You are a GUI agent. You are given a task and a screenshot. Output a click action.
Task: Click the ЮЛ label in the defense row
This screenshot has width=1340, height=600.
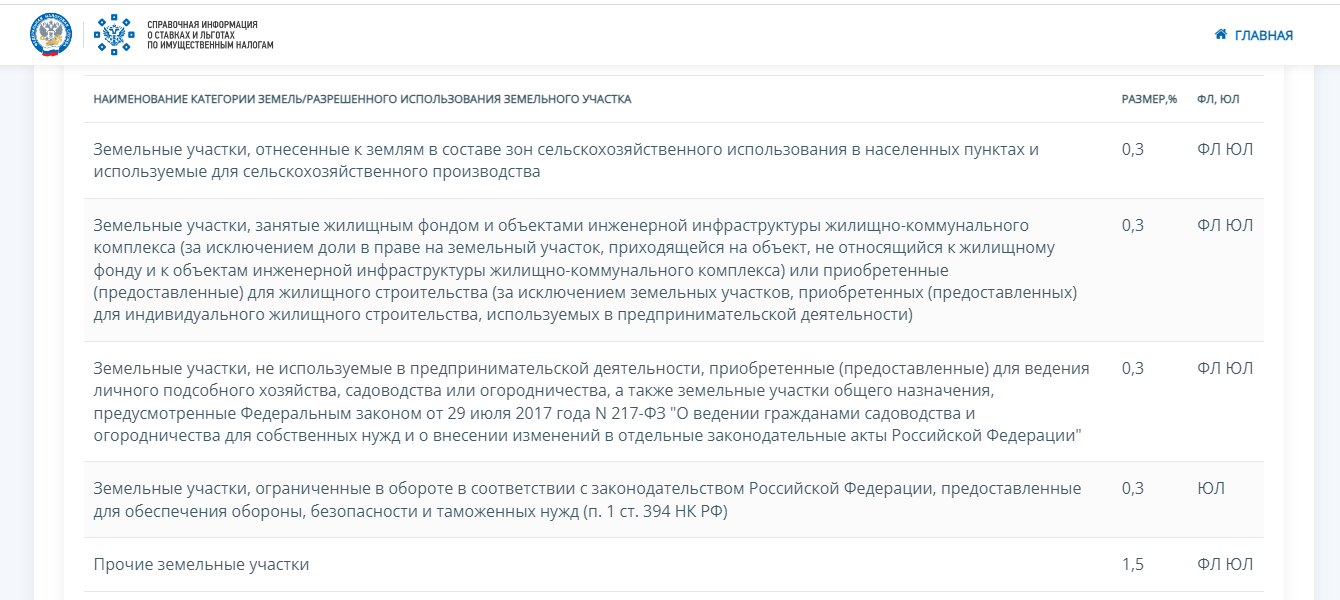coord(1210,488)
